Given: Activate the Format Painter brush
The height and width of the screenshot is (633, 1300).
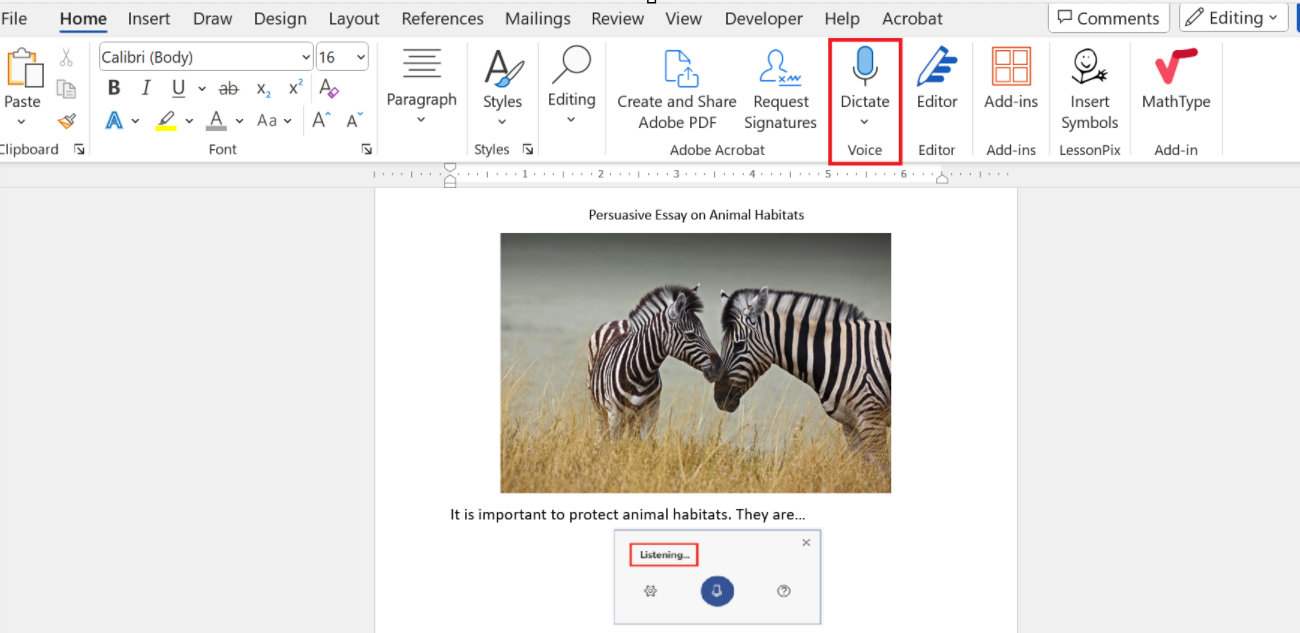Looking at the screenshot, I should (66, 121).
